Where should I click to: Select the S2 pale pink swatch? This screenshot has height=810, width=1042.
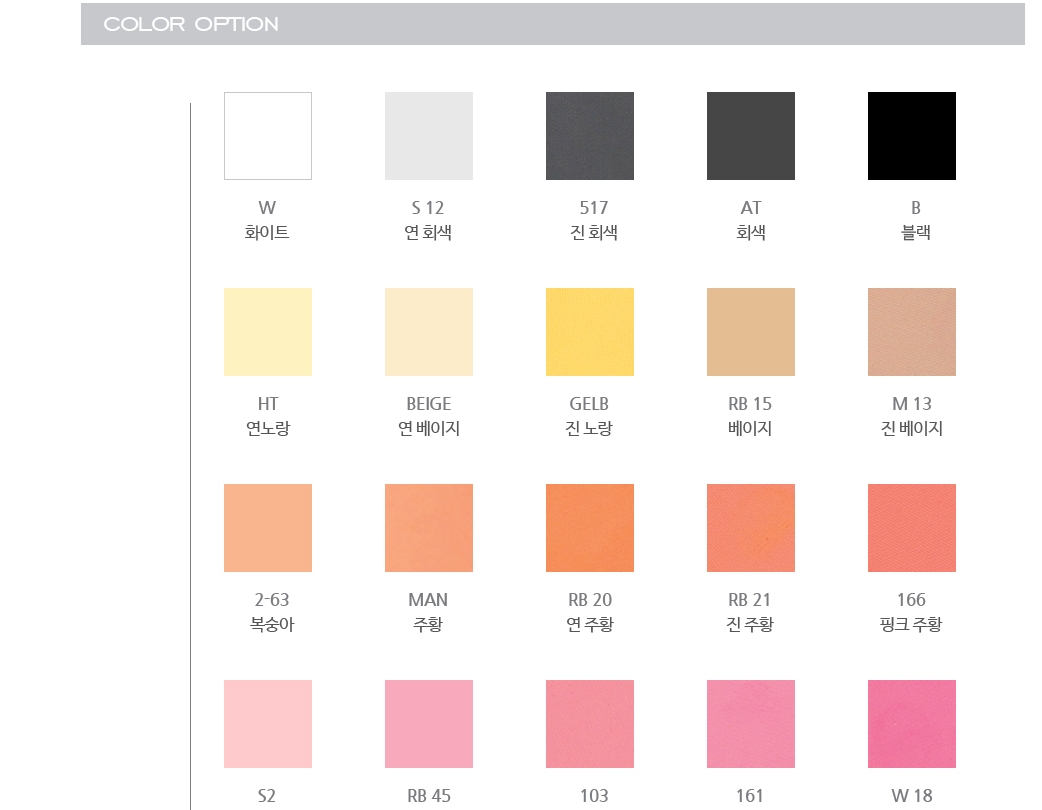point(268,724)
